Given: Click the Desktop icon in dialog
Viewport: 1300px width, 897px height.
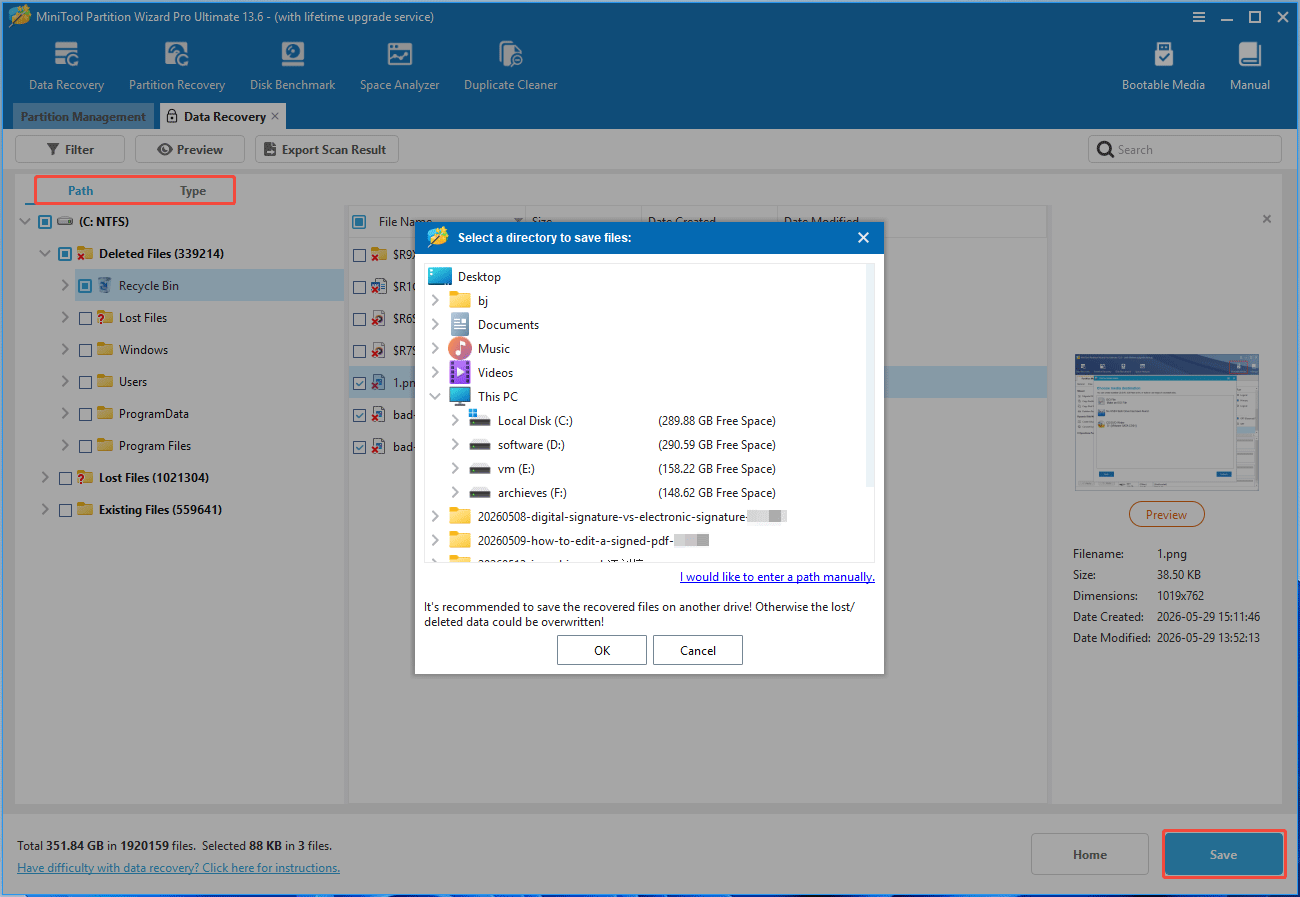Looking at the screenshot, I should click(440, 276).
